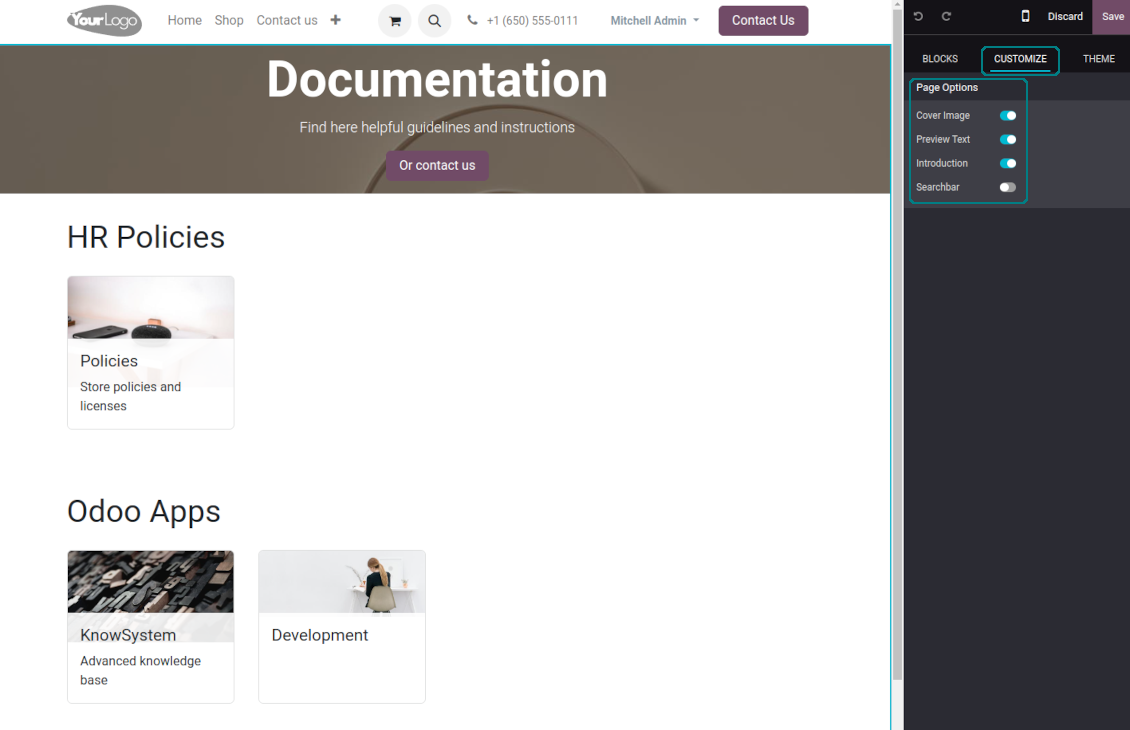Open the Theme tab
The width and height of the screenshot is (1130, 730).
(1098, 59)
